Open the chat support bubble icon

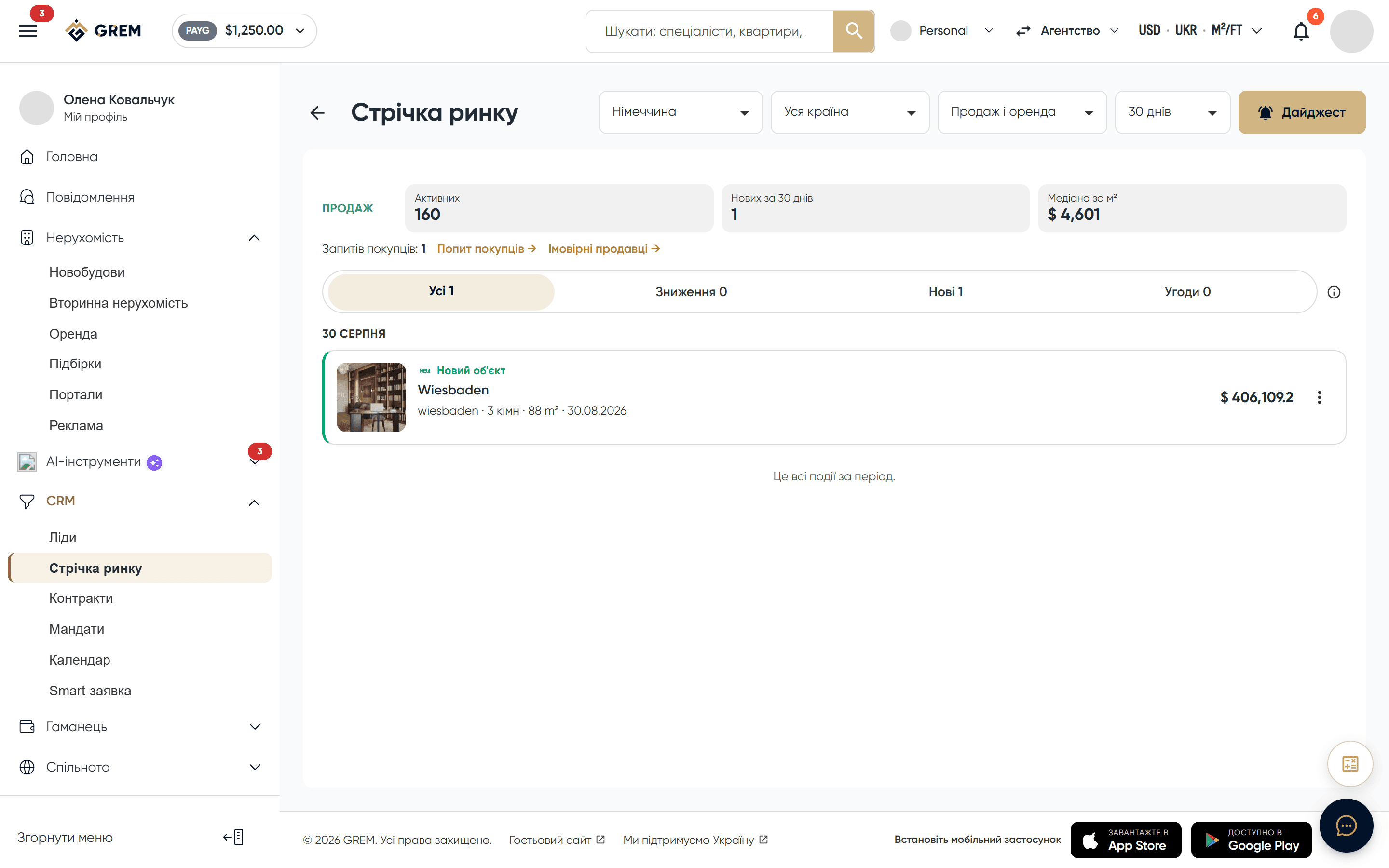1346,826
